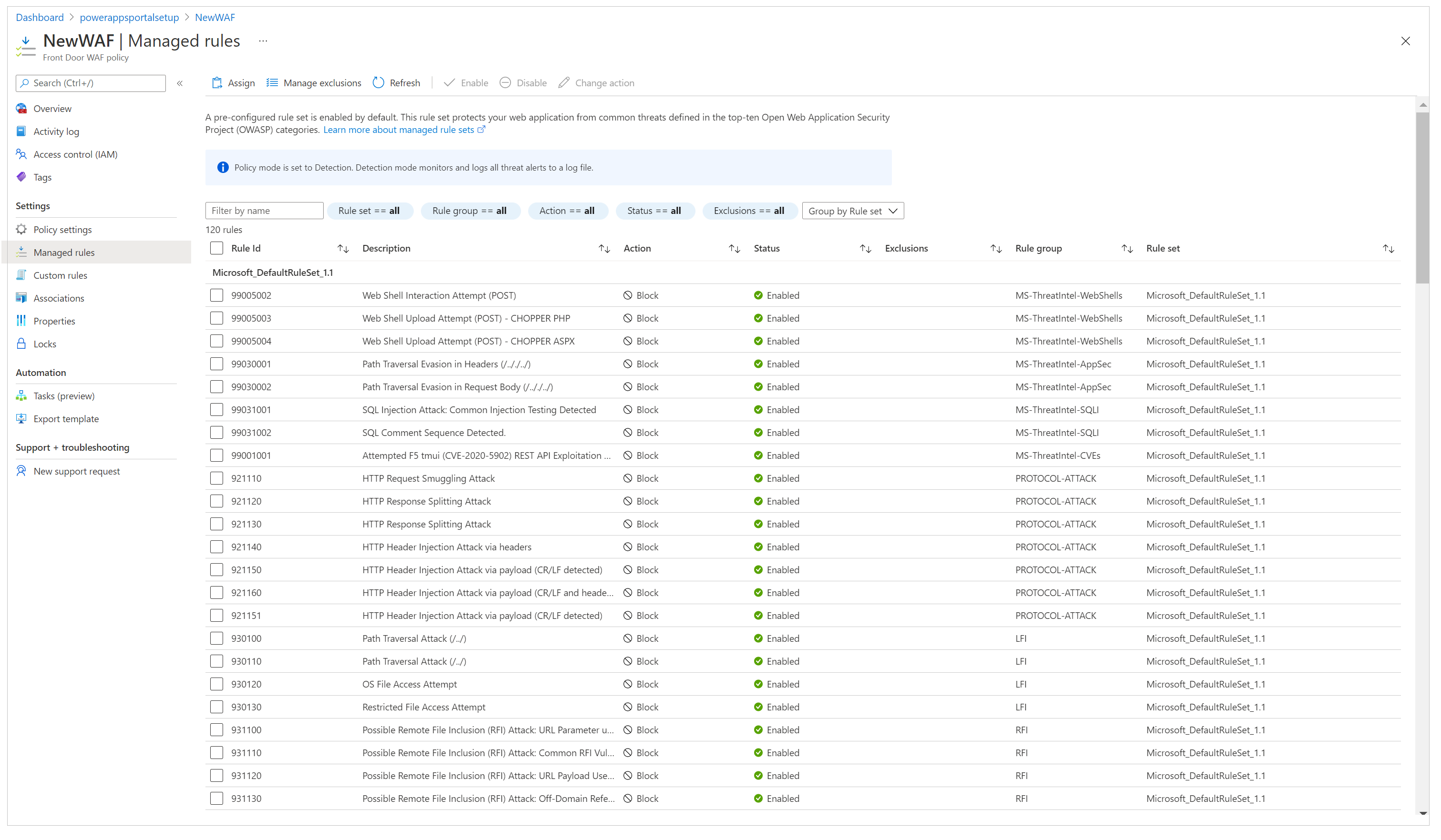Open the Custom rules menu item

(61, 274)
